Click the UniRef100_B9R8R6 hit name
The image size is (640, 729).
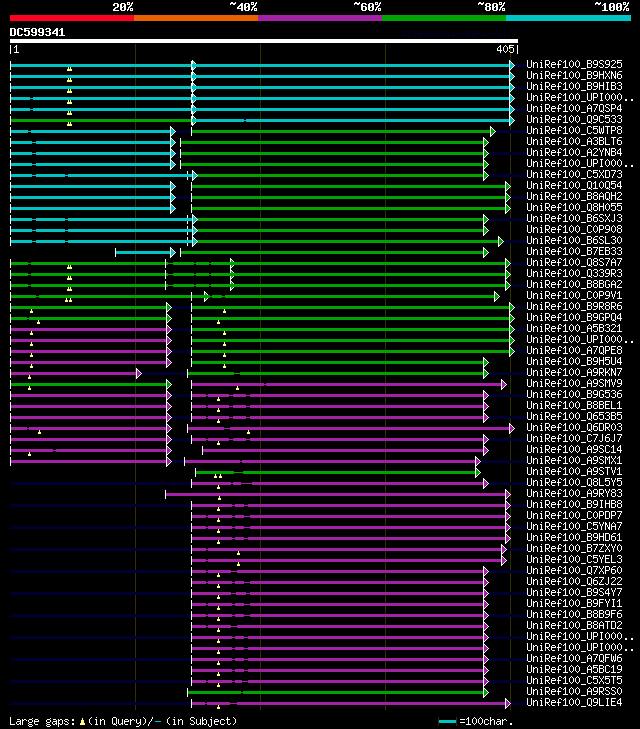tap(574, 306)
